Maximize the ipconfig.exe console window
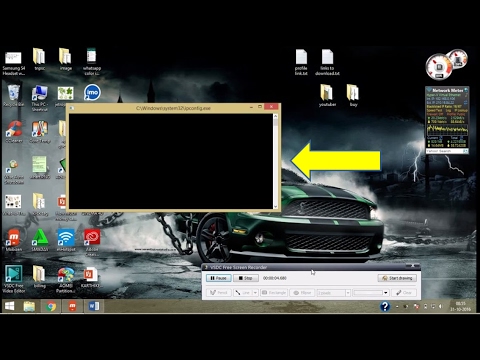The image size is (480, 360). click(x=260, y=107)
